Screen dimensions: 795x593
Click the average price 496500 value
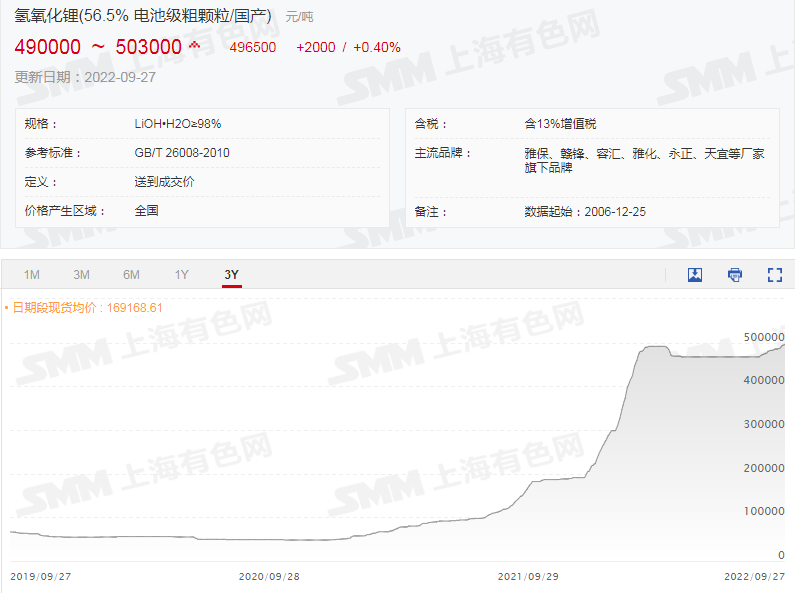(252, 47)
